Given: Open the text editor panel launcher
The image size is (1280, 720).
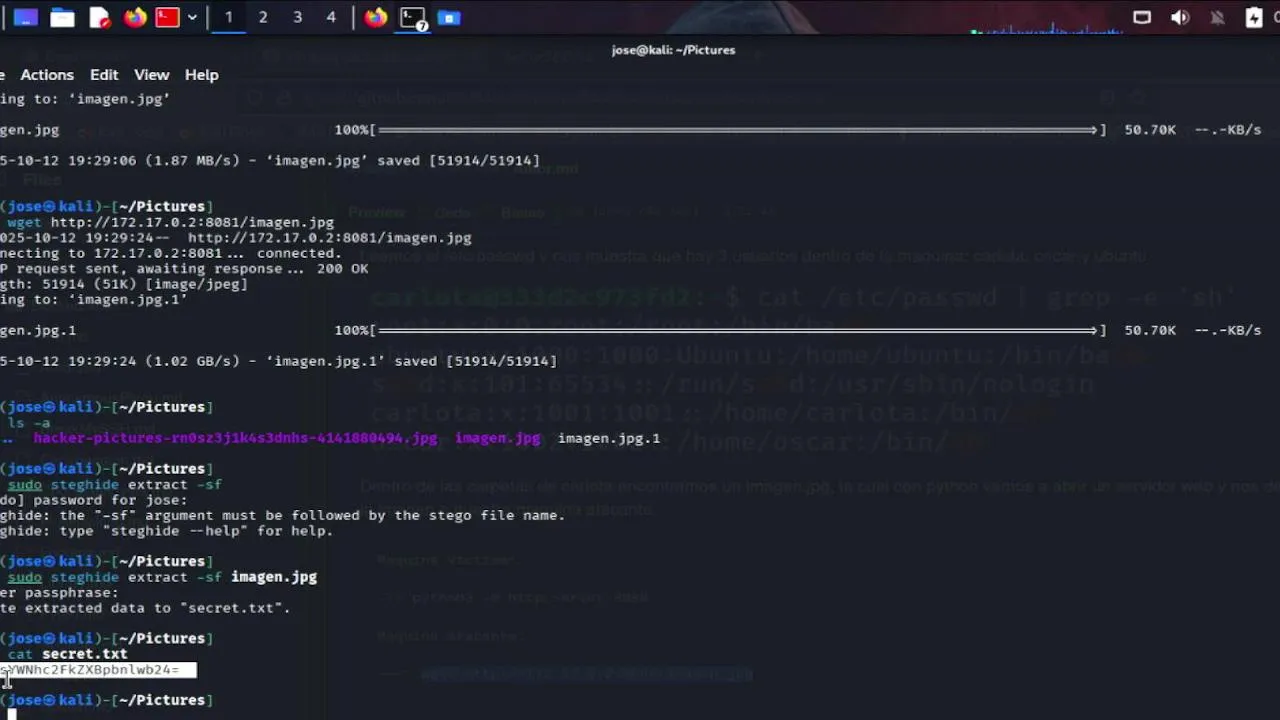Looking at the screenshot, I should pyautogui.click(x=99, y=17).
